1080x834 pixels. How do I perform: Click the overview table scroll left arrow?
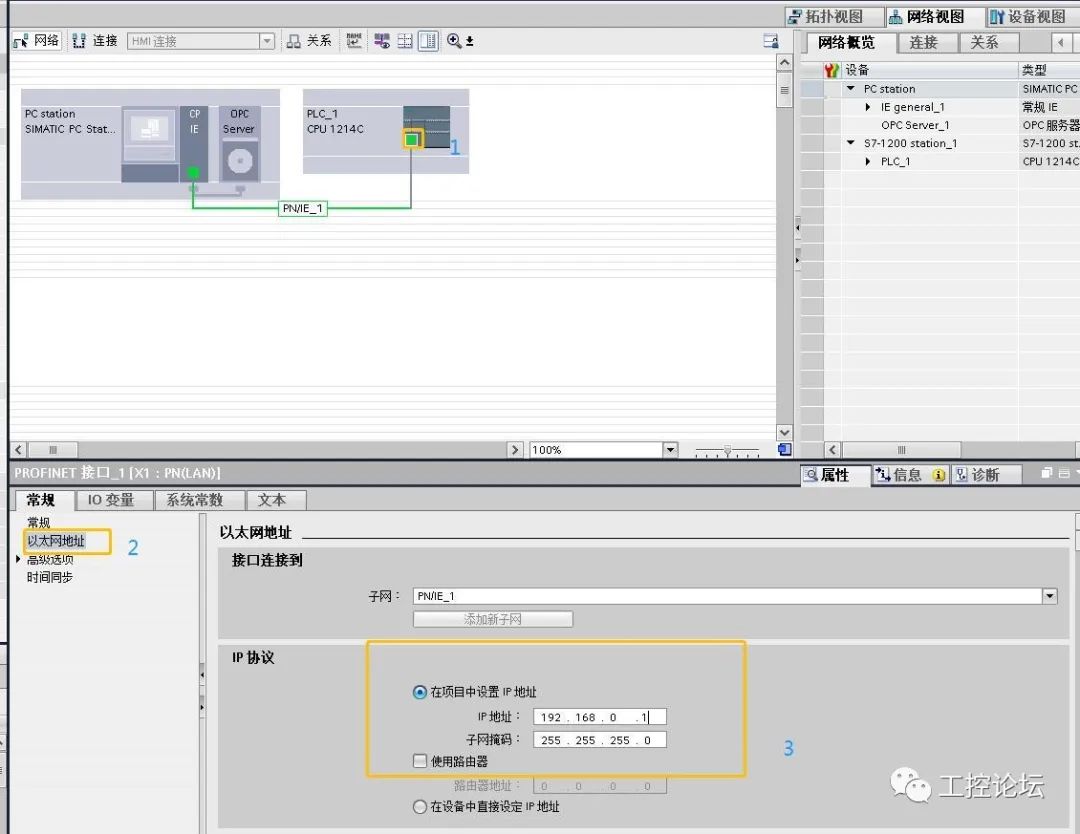(x=832, y=450)
